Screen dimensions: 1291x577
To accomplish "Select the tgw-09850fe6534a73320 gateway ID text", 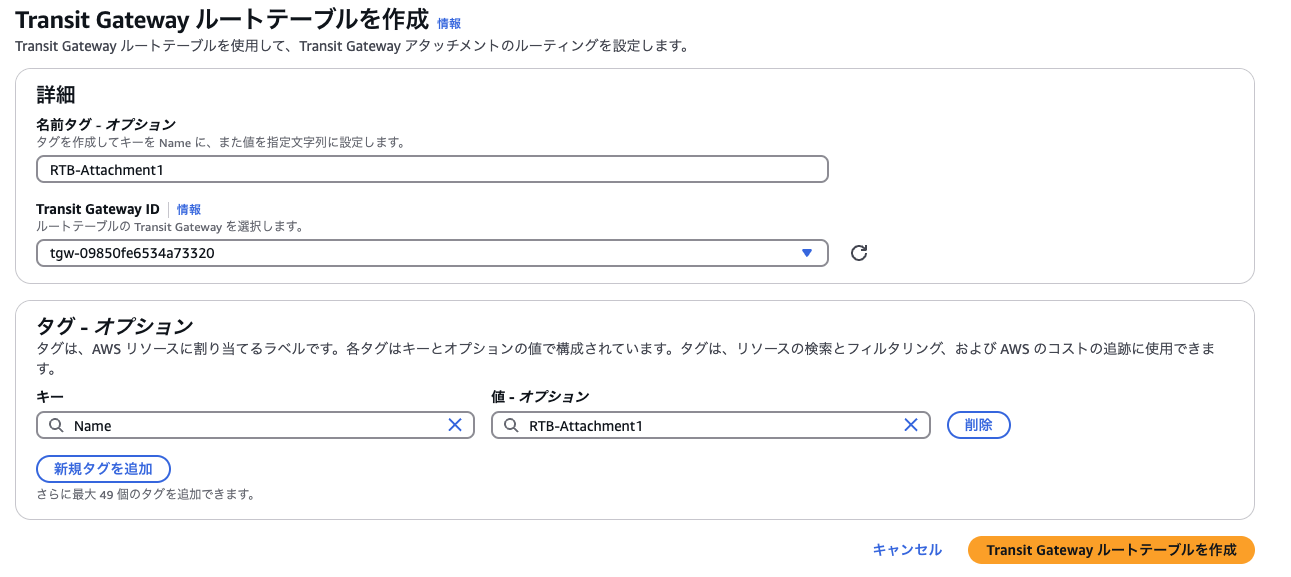I will (x=132, y=253).
